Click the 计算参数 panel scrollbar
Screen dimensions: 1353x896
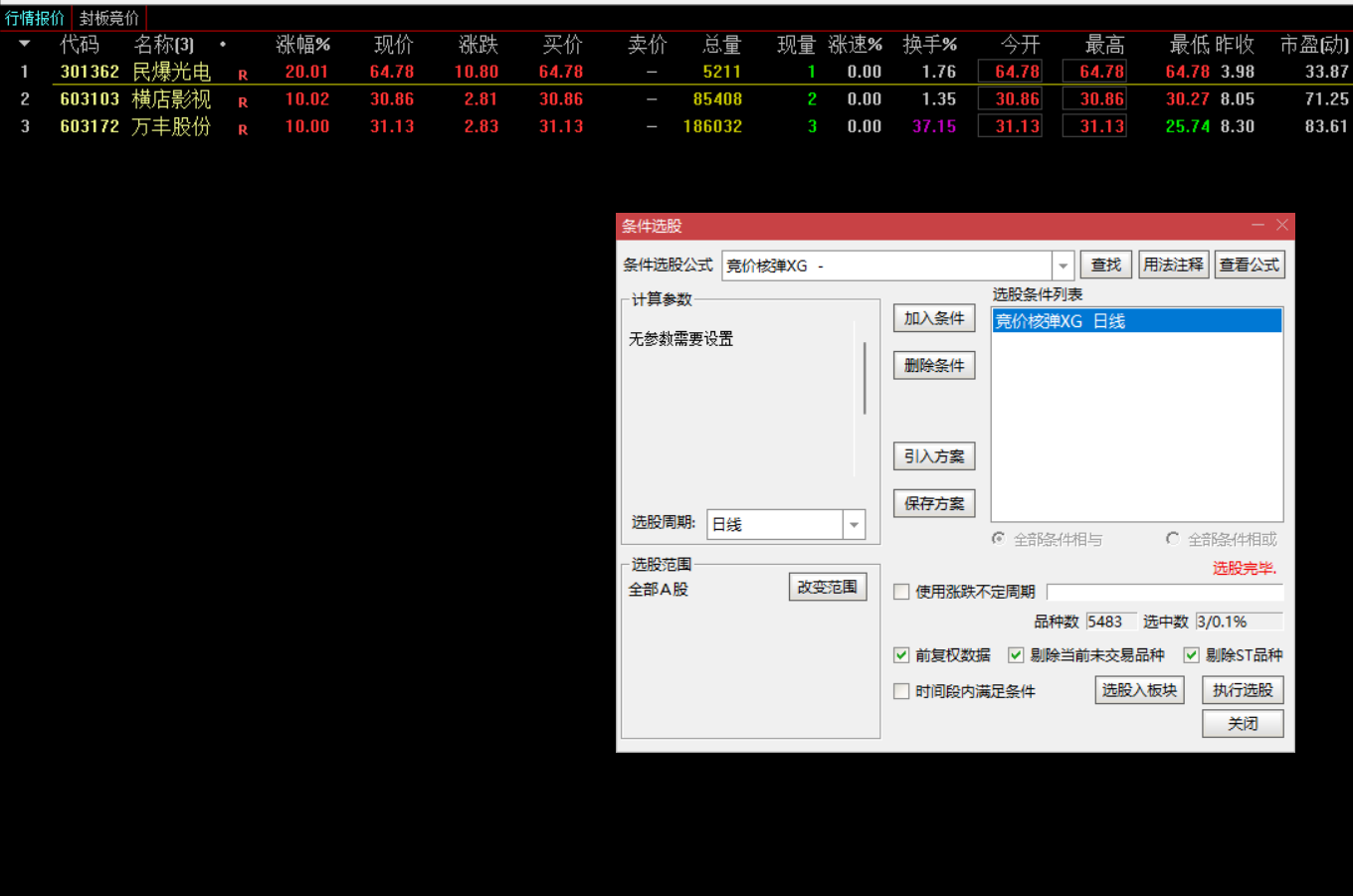pos(865,379)
